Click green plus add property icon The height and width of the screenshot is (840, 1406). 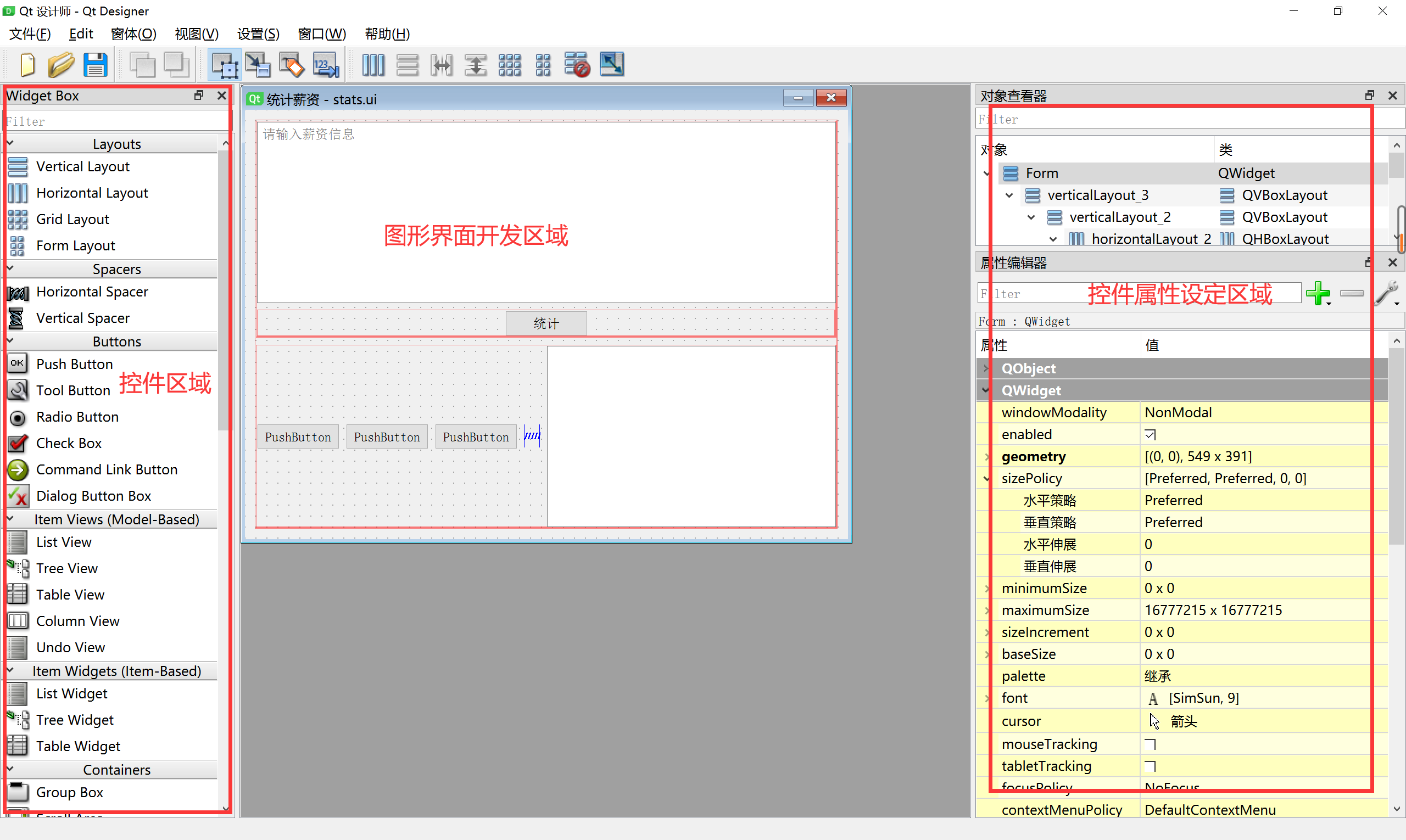tap(1318, 293)
